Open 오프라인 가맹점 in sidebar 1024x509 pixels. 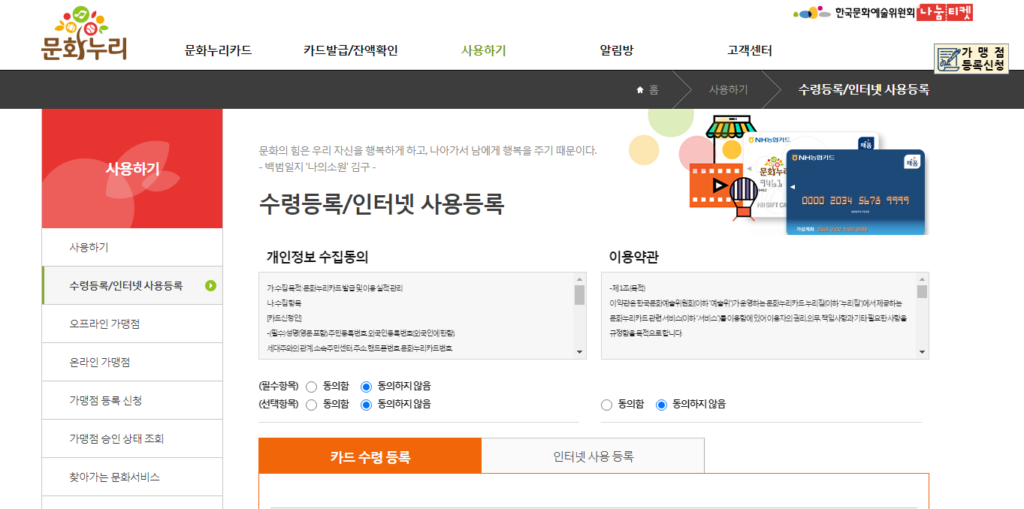(132, 323)
